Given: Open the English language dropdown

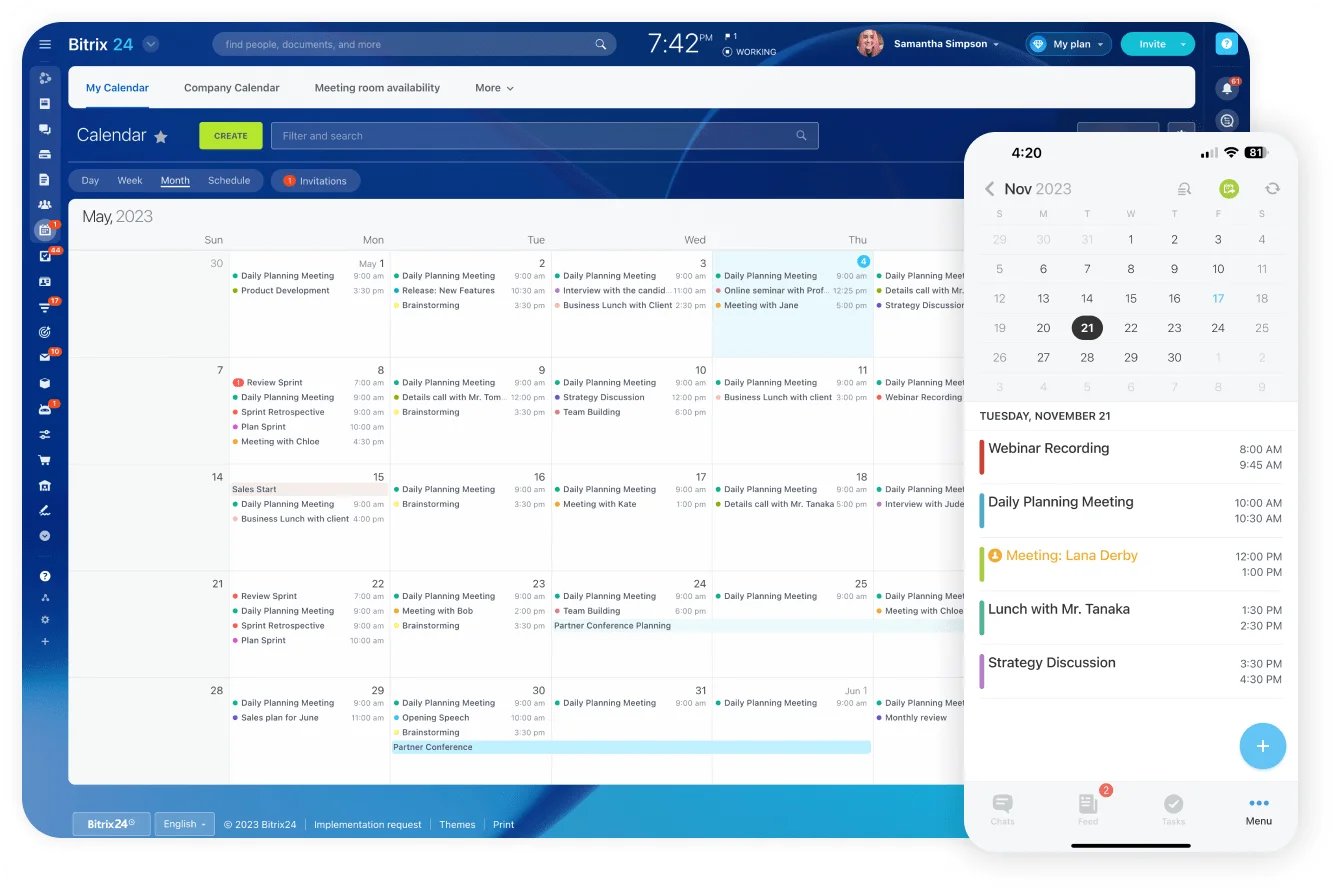Looking at the screenshot, I should pyautogui.click(x=185, y=824).
